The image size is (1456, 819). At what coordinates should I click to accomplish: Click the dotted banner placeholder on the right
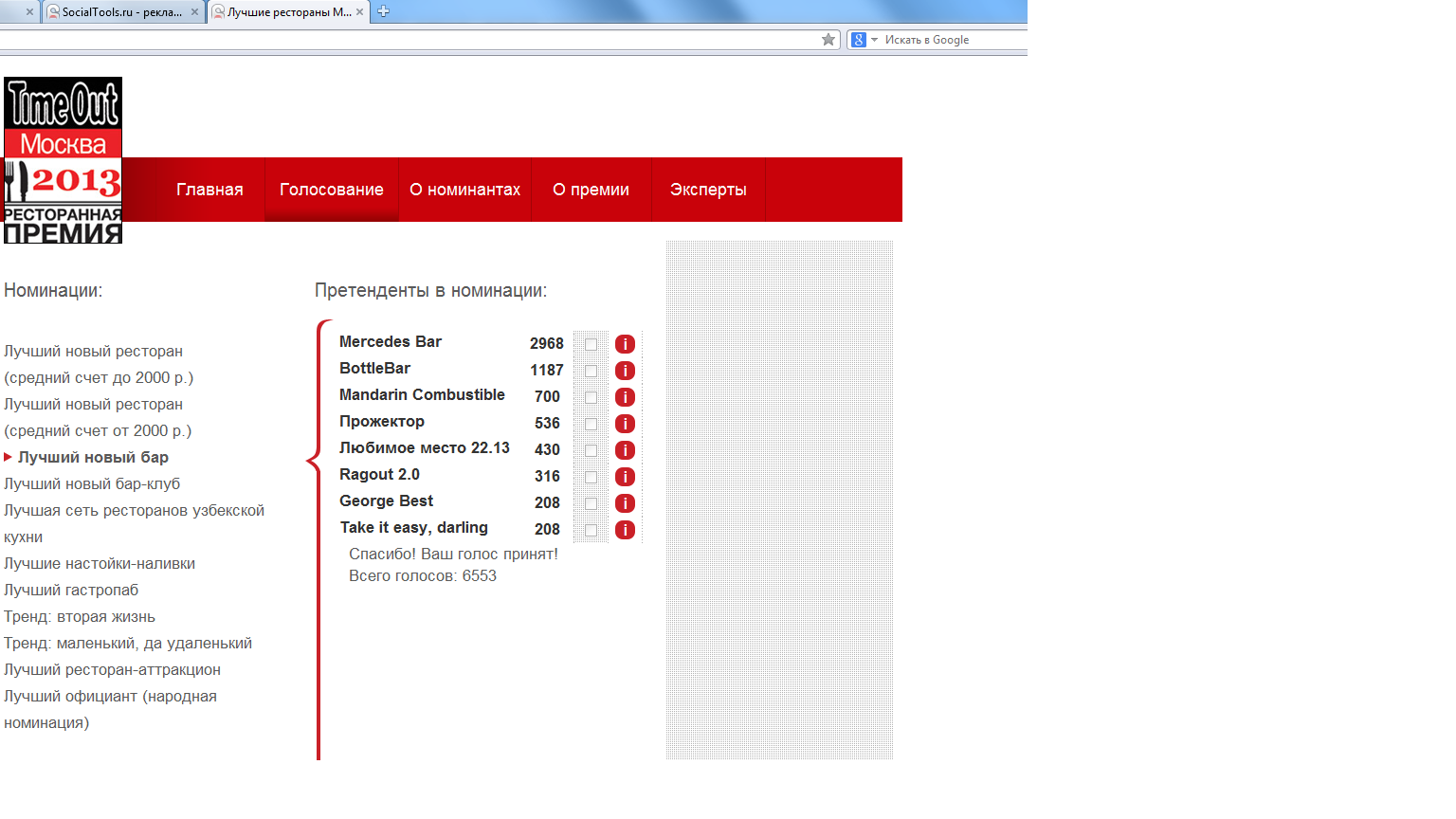779,500
